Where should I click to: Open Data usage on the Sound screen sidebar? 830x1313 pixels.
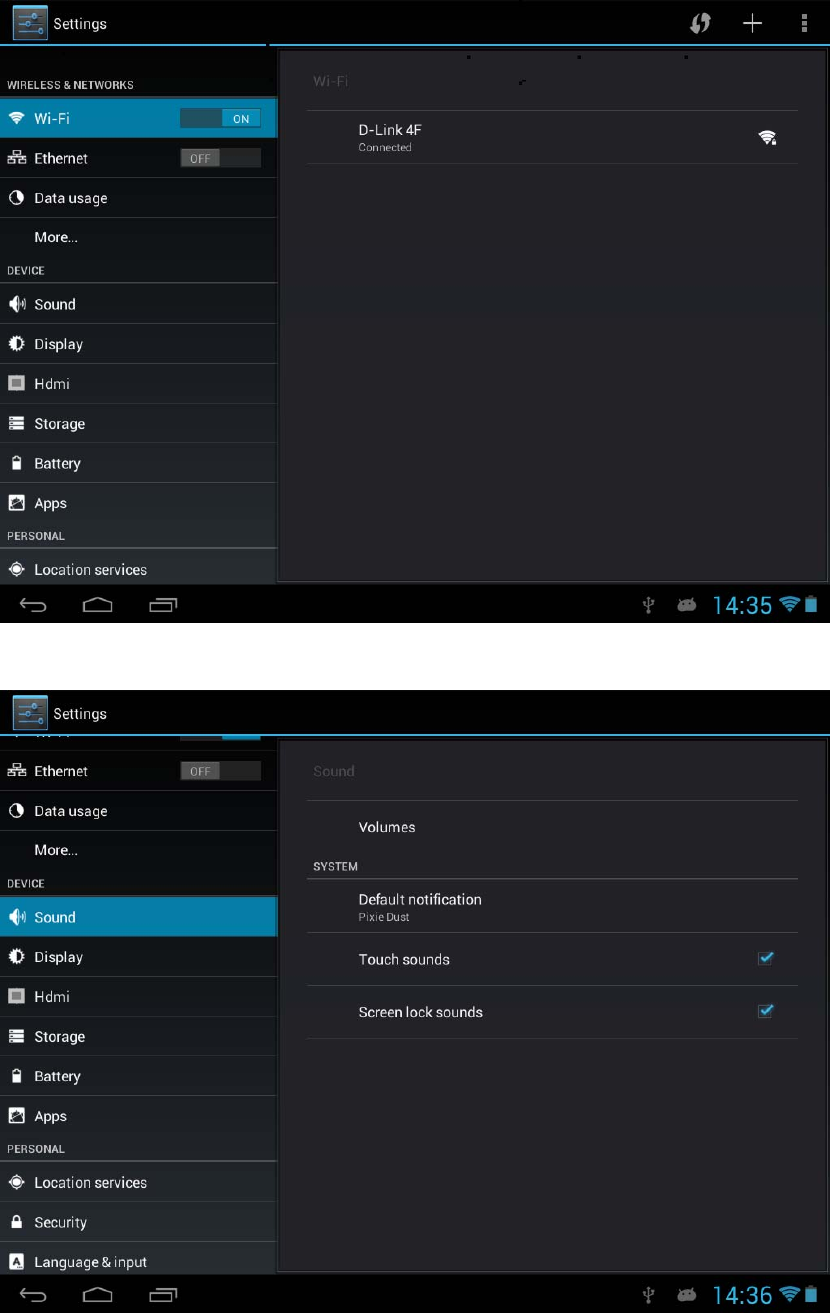138,811
